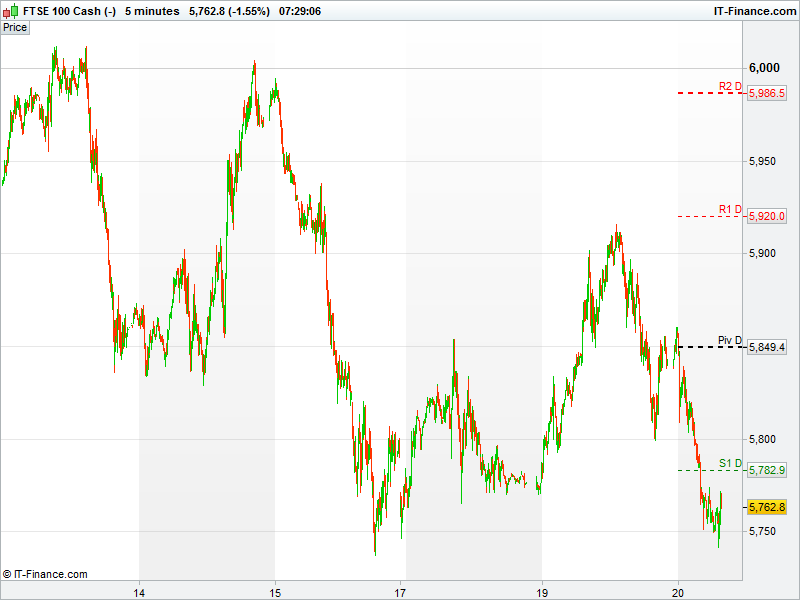This screenshot has height=600, width=800.
Task: Select the S1 D support label
Action: click(730, 463)
